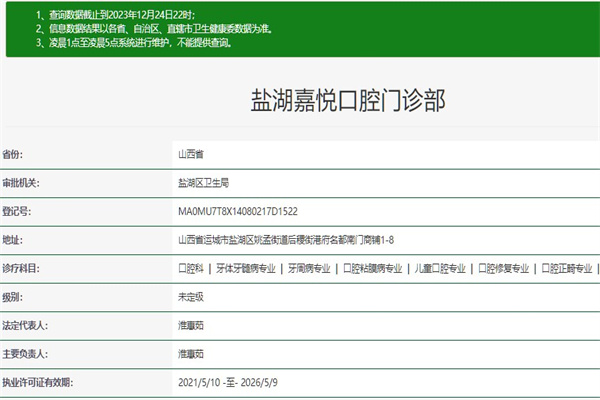This screenshot has height=400, width=600.
Task: Click the 级别 label
Action: click(x=12, y=297)
